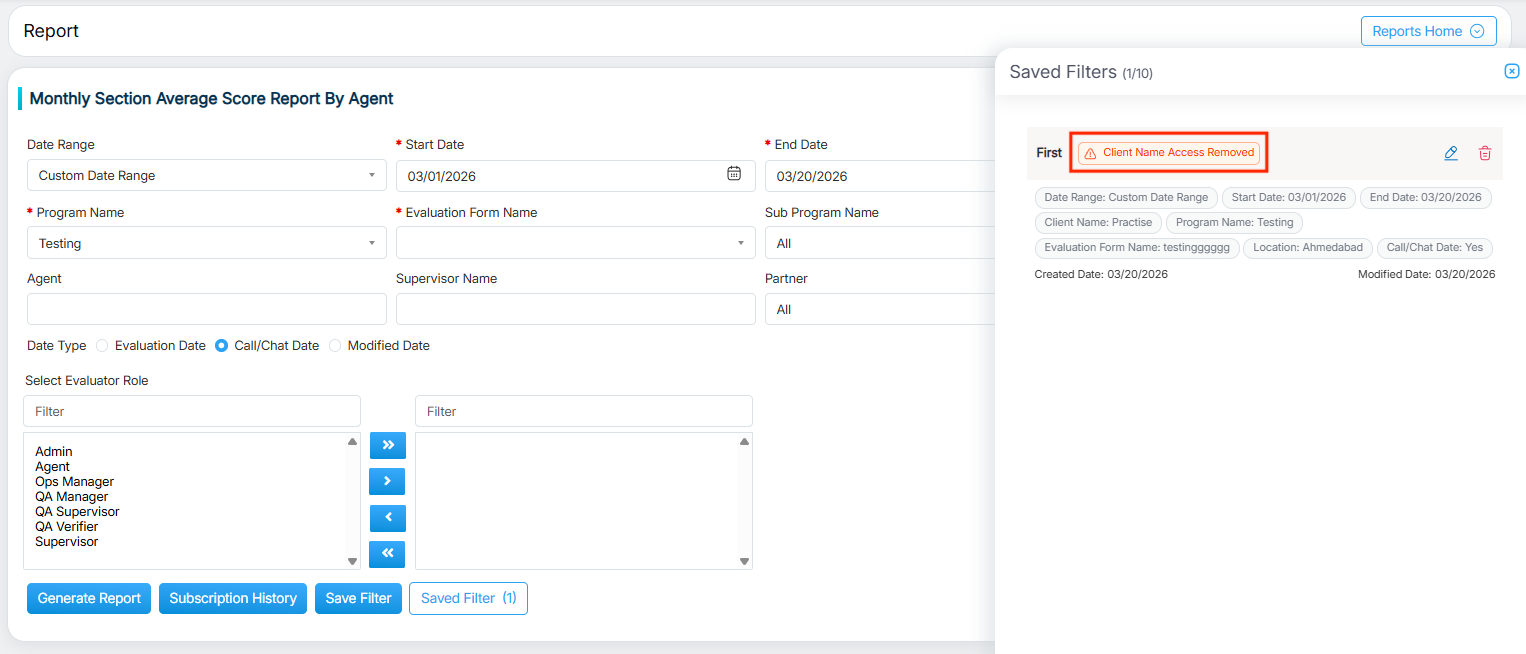
Task: Click the available roles list scrollbar
Action: [x=352, y=500]
